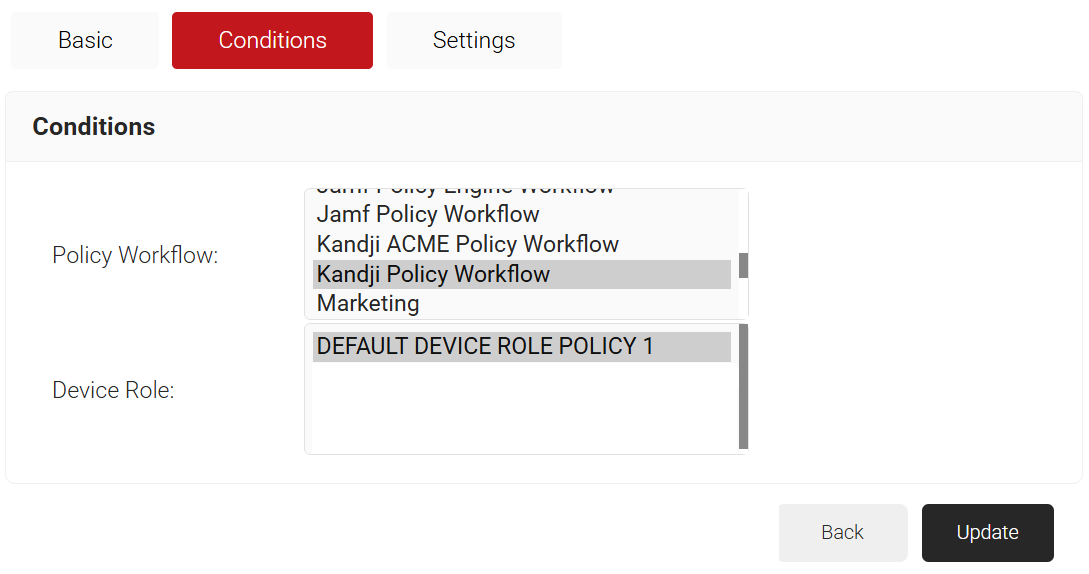Pick Marketing from Policy Workflow list
Screen dimensions: 1089x574
click(x=368, y=303)
